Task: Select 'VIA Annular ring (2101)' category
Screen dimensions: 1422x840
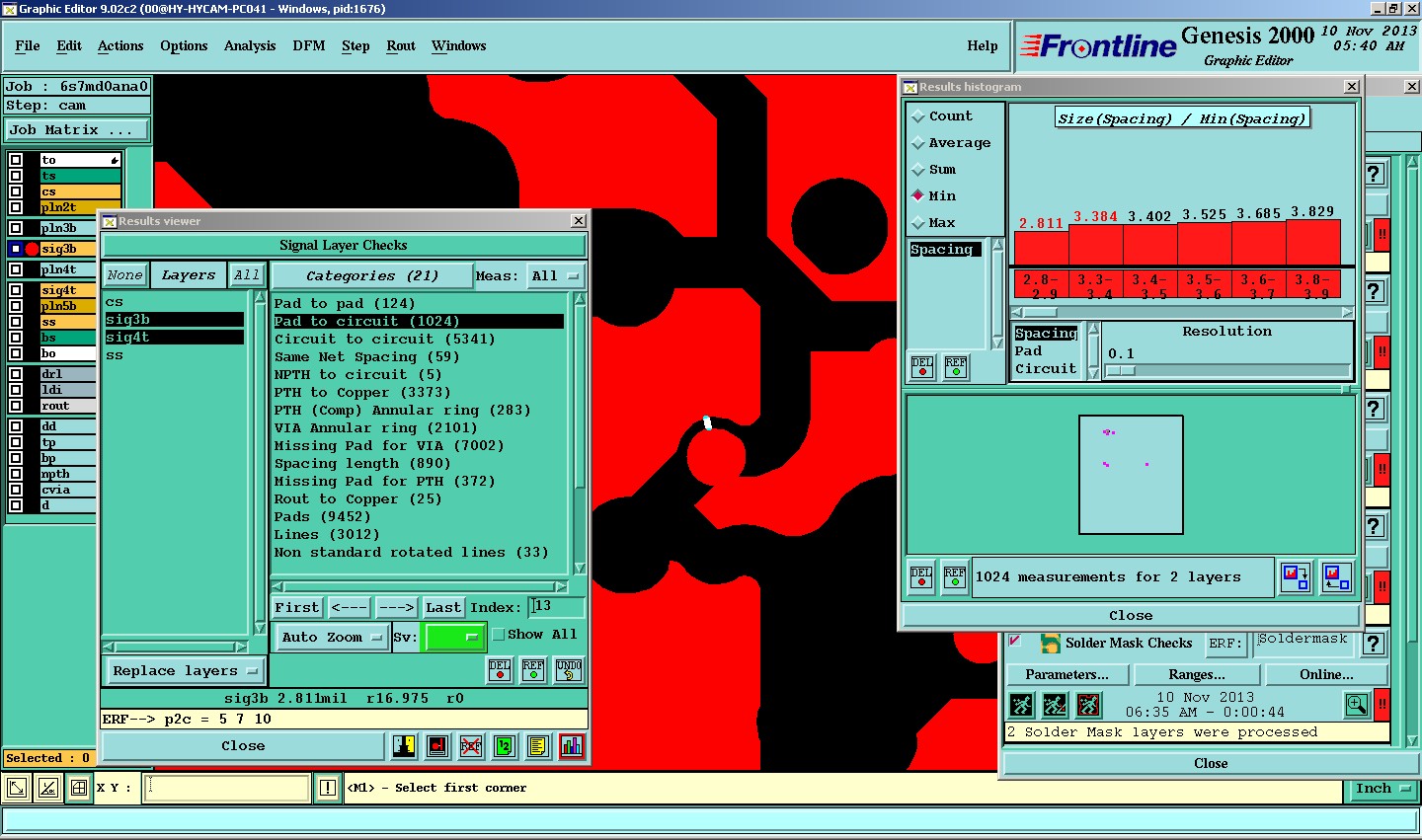Action: [x=376, y=428]
